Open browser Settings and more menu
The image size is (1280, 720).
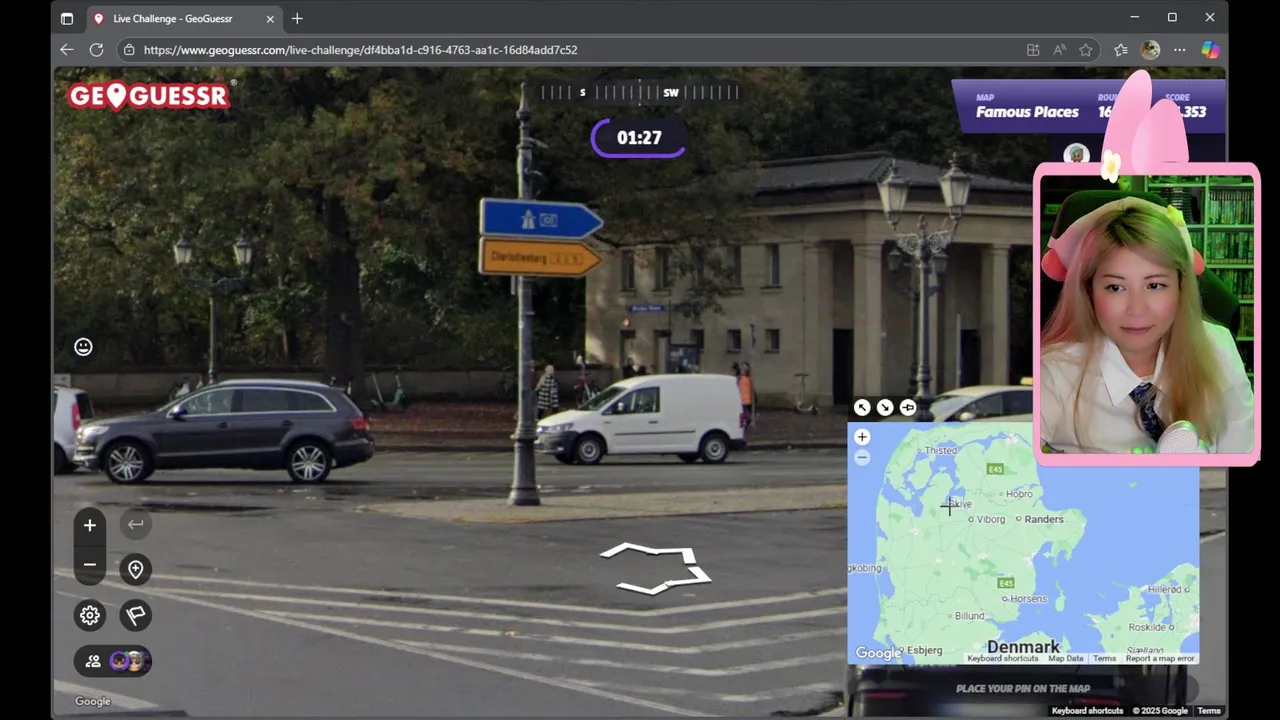tap(1180, 50)
